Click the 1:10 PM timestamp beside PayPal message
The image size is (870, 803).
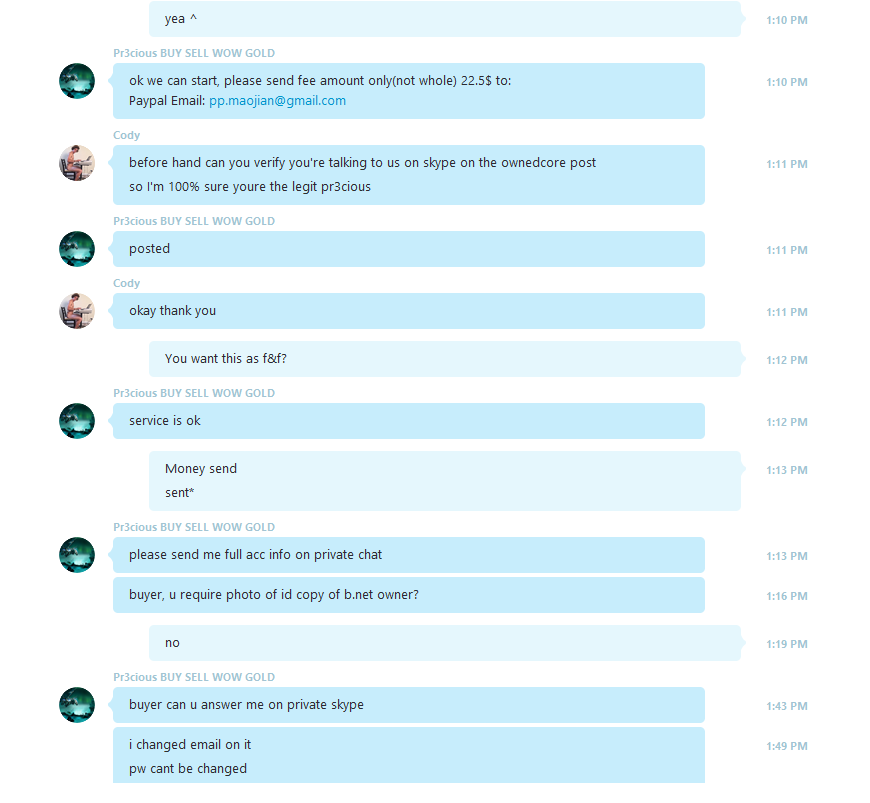(x=787, y=82)
